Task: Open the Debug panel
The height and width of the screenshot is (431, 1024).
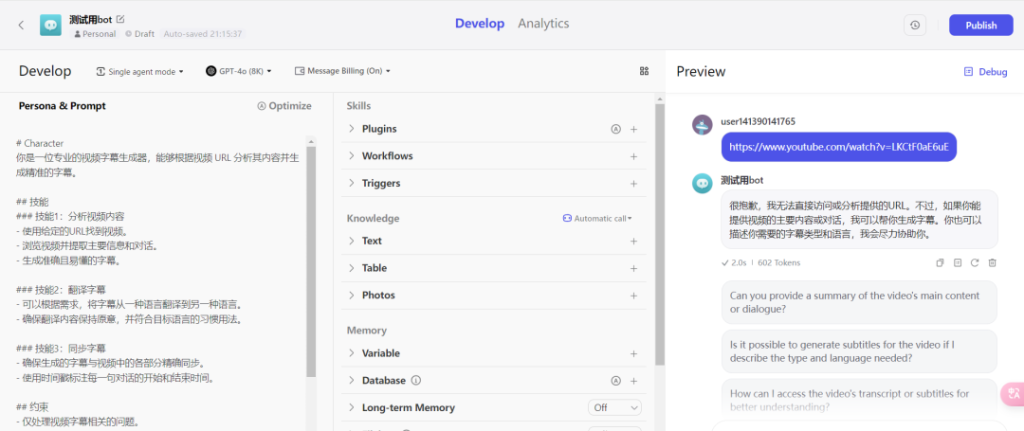Action: pos(985,72)
